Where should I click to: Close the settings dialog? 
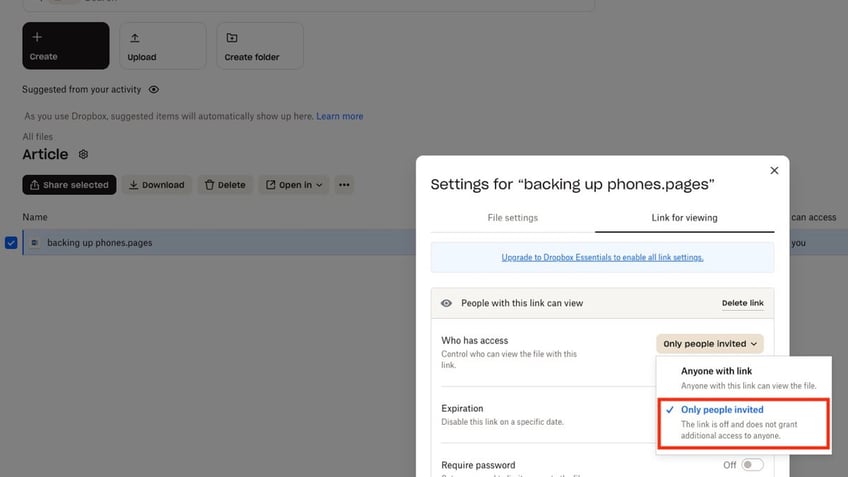[774, 170]
